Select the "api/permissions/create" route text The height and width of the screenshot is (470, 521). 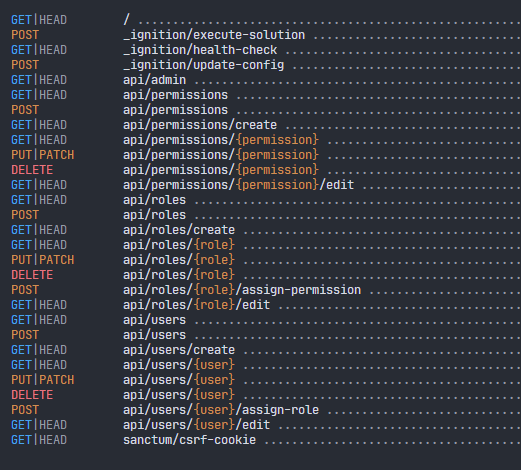pyautogui.click(x=200, y=125)
